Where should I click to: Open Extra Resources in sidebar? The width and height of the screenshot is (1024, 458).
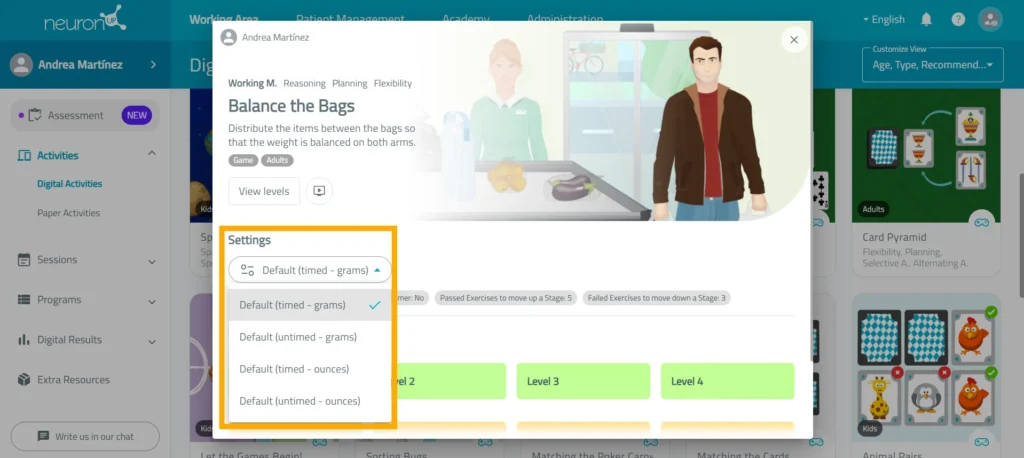[73, 380]
